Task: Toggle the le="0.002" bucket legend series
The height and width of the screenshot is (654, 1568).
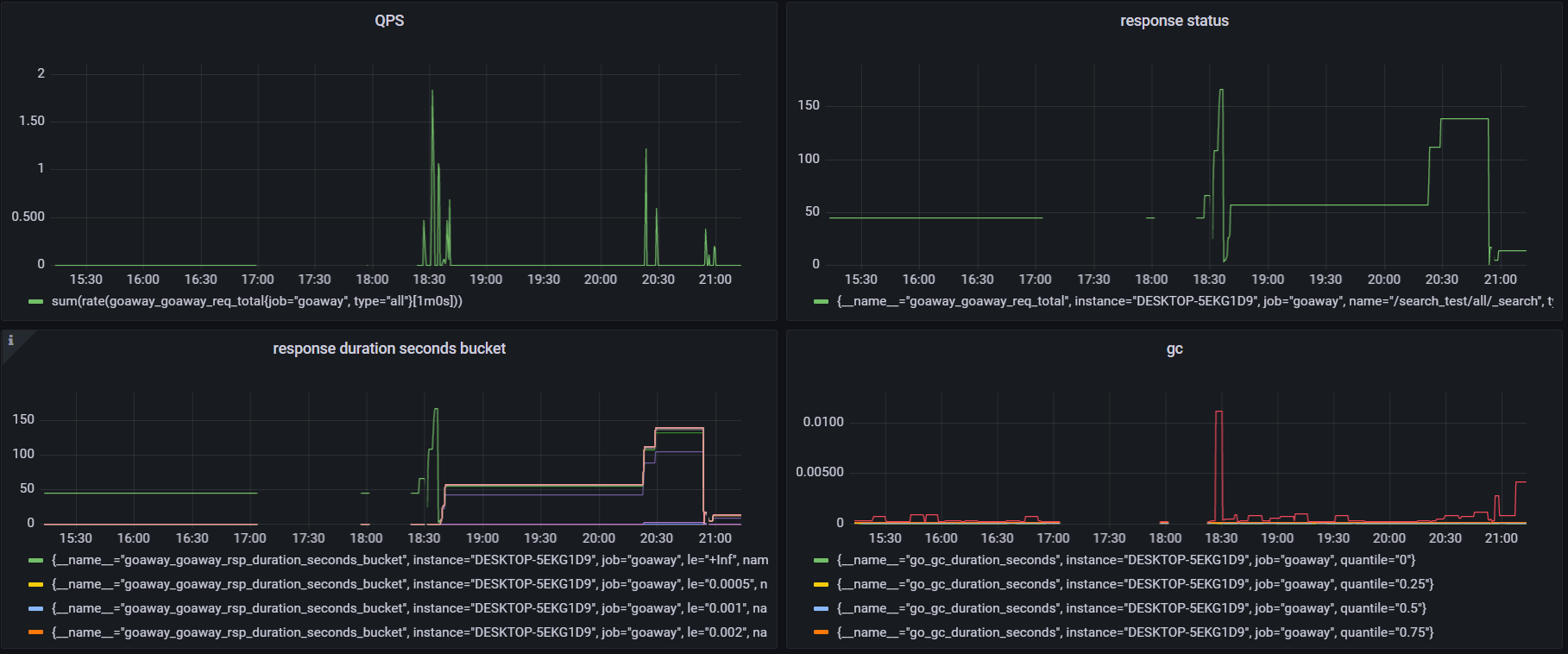Action: 410,632
